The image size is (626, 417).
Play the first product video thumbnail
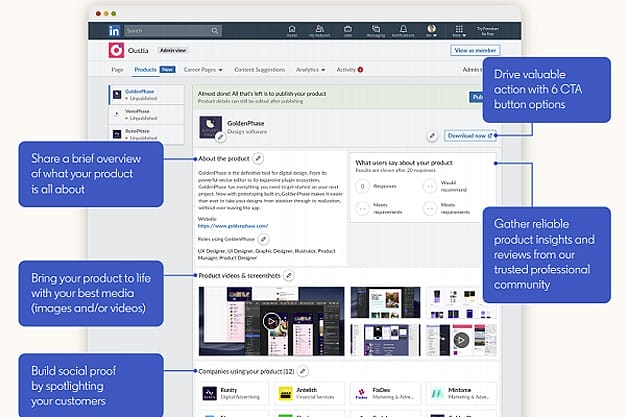271,322
